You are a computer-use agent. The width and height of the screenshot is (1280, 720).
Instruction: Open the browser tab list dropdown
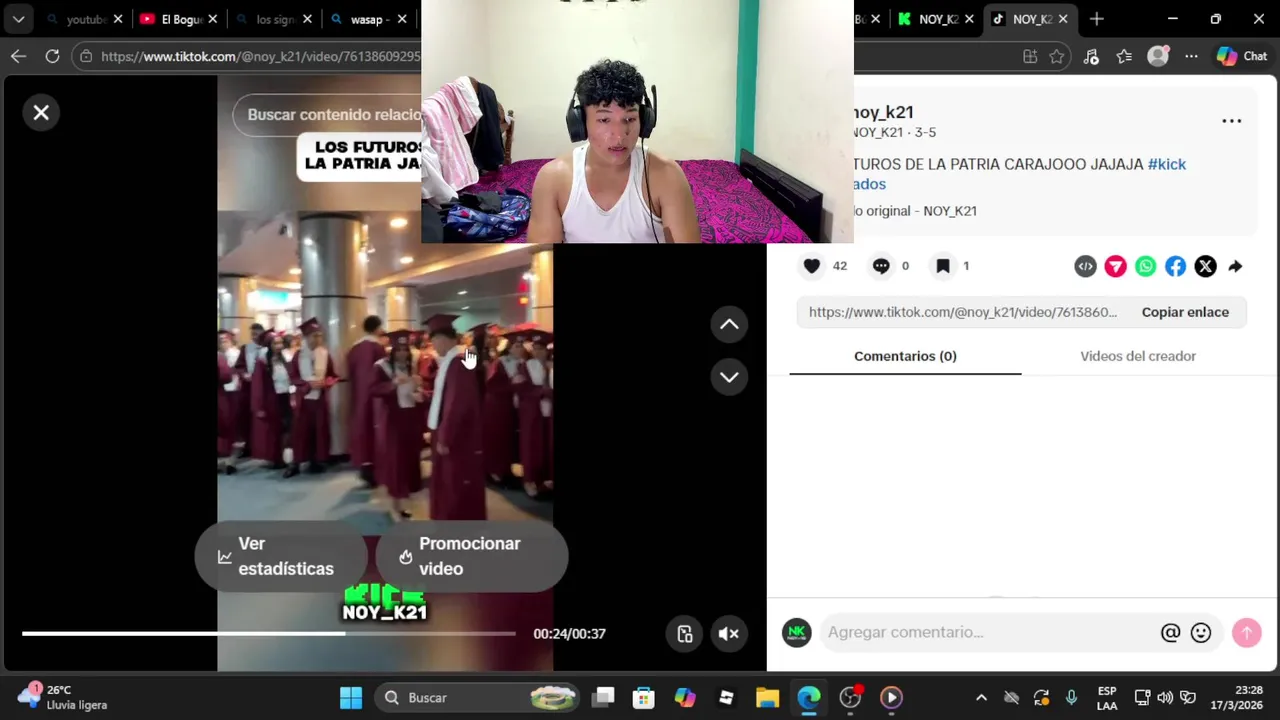coord(18,19)
